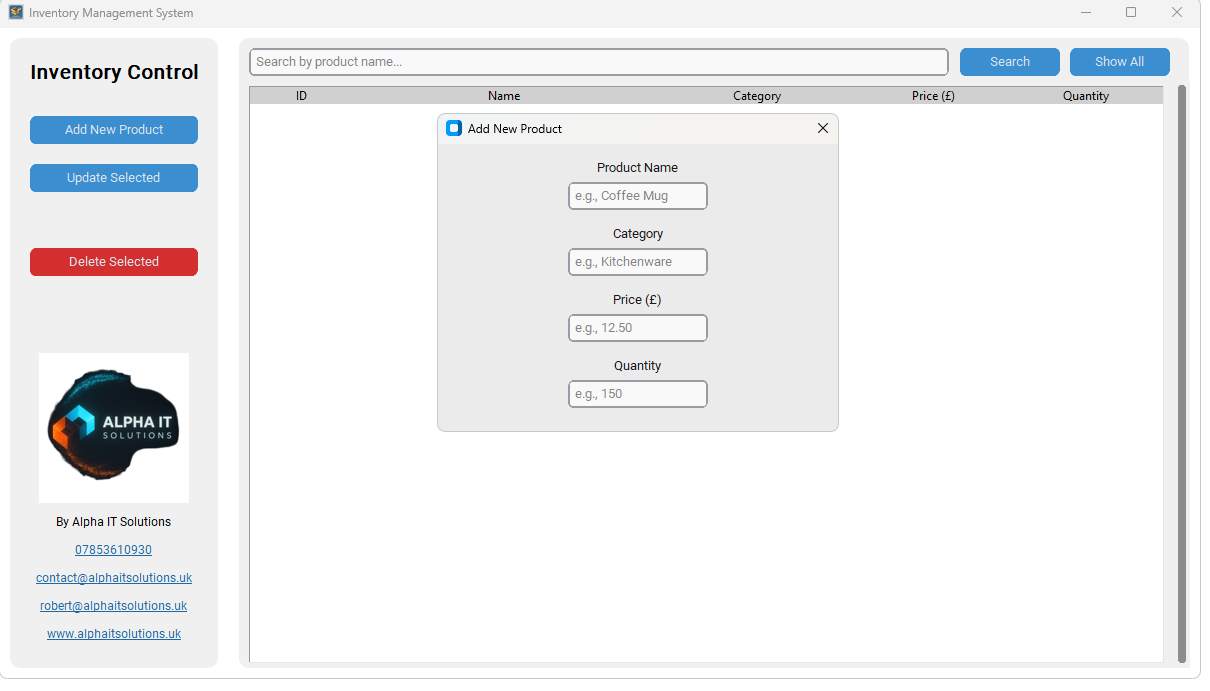Click the Quantity column header
This screenshot has height=691, width=1210.
tap(1086, 95)
